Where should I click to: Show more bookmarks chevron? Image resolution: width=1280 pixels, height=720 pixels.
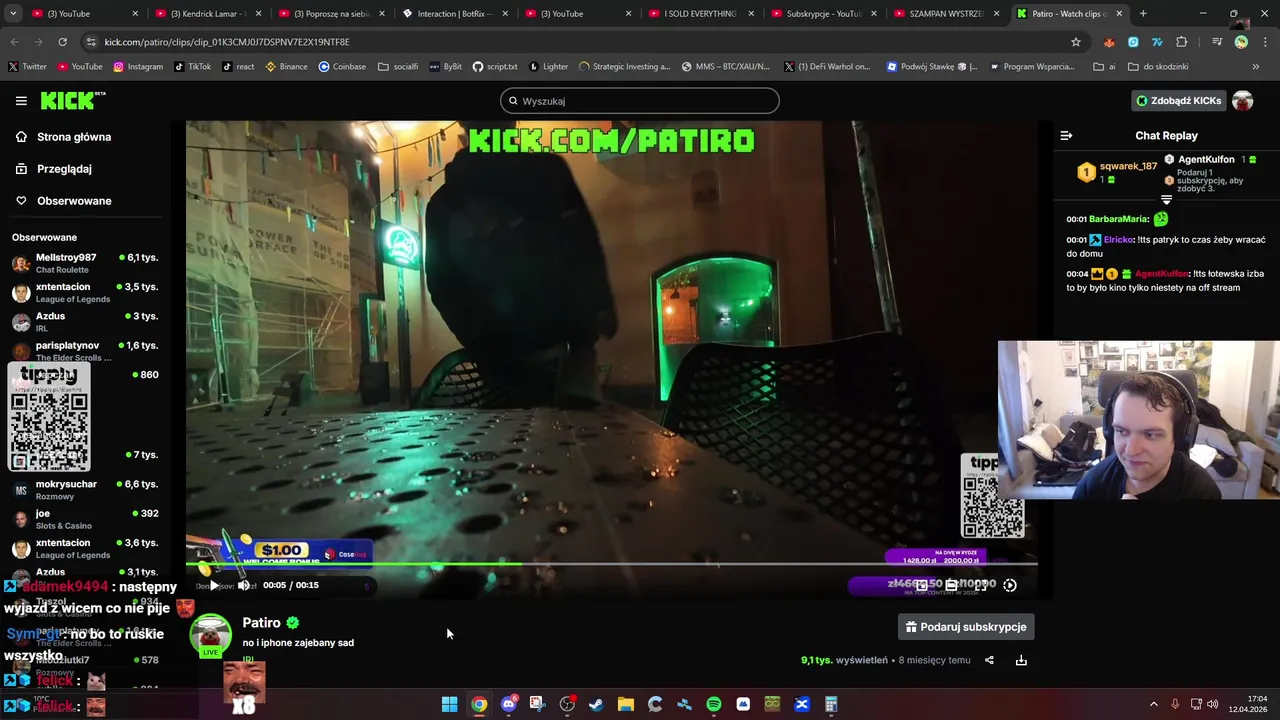[x=1256, y=67]
